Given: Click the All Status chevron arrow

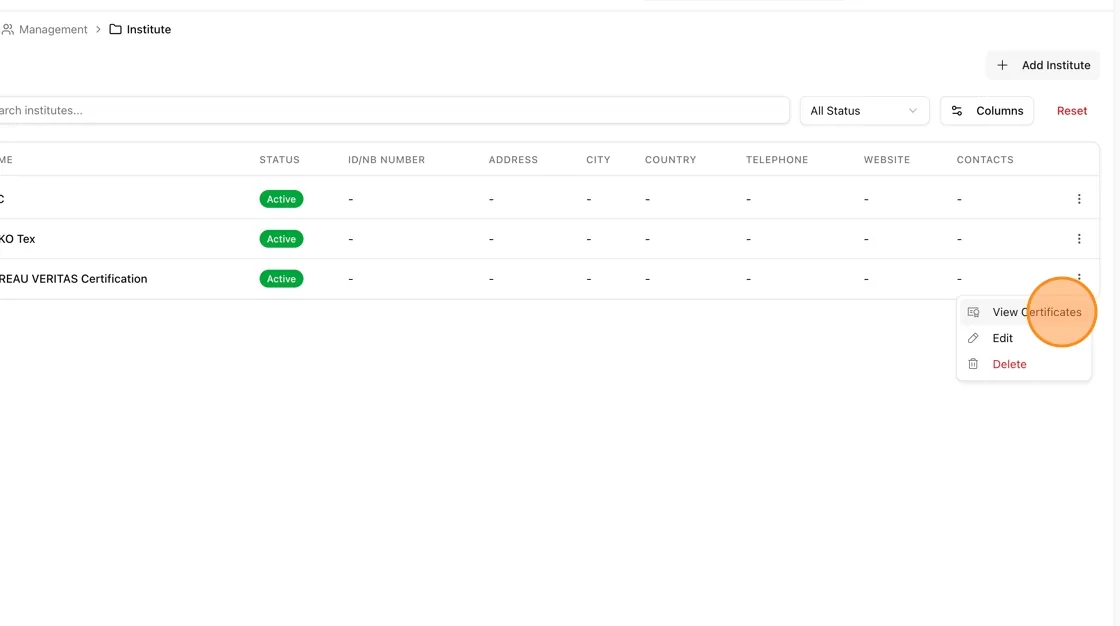Looking at the screenshot, I should click(x=912, y=111).
